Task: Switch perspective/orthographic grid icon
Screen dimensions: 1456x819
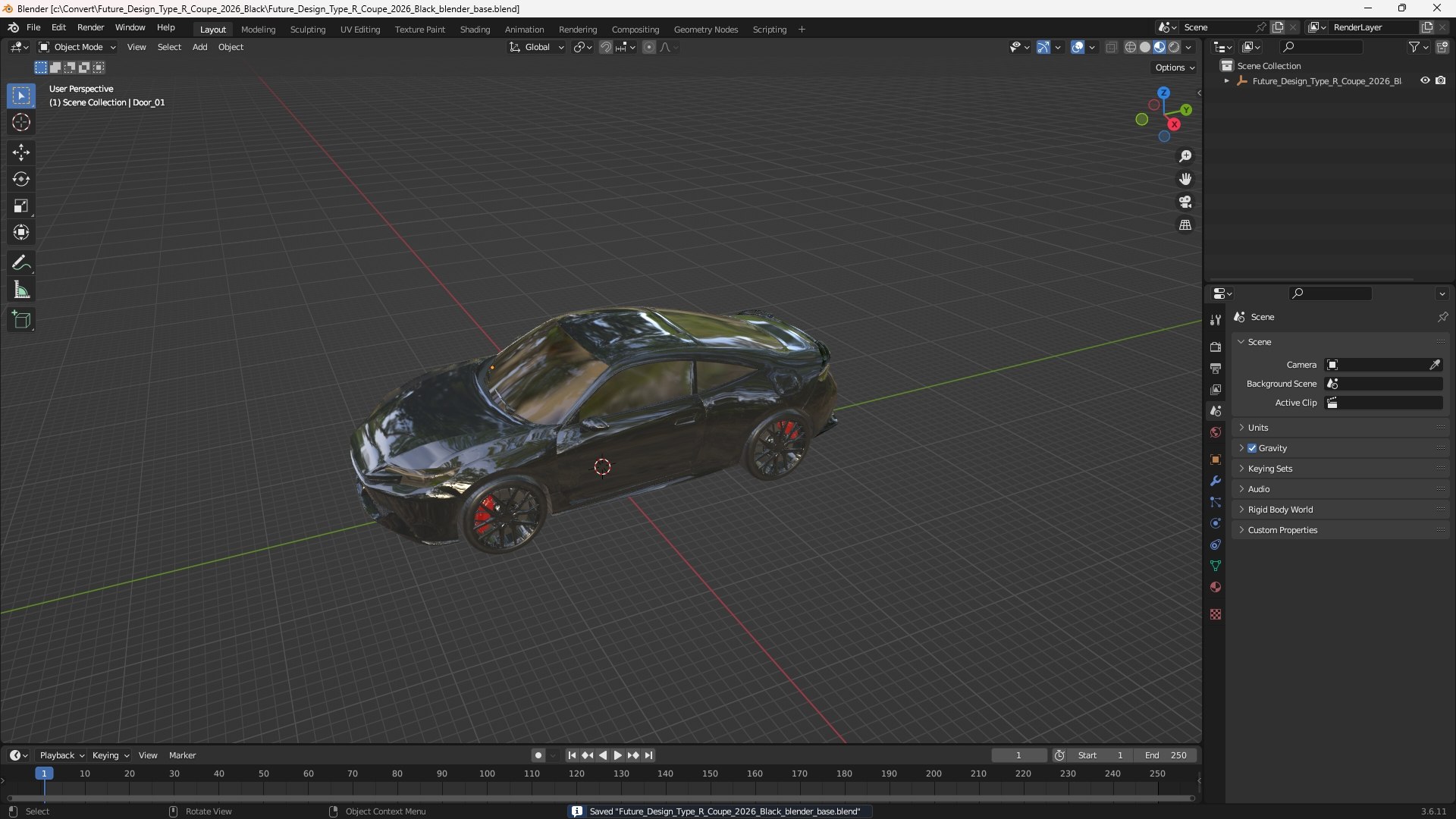Action: (x=1185, y=225)
